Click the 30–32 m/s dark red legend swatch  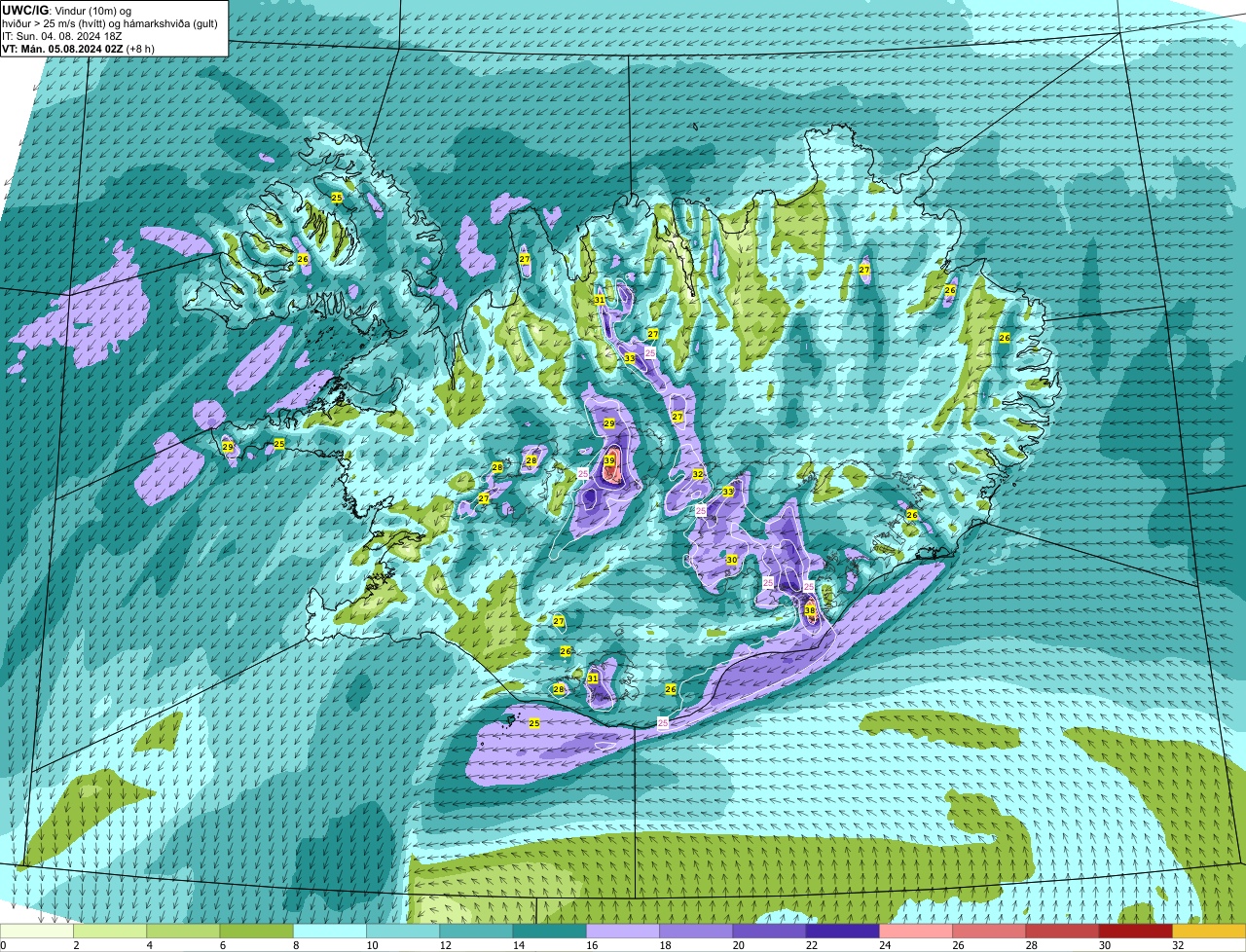pos(1136,932)
